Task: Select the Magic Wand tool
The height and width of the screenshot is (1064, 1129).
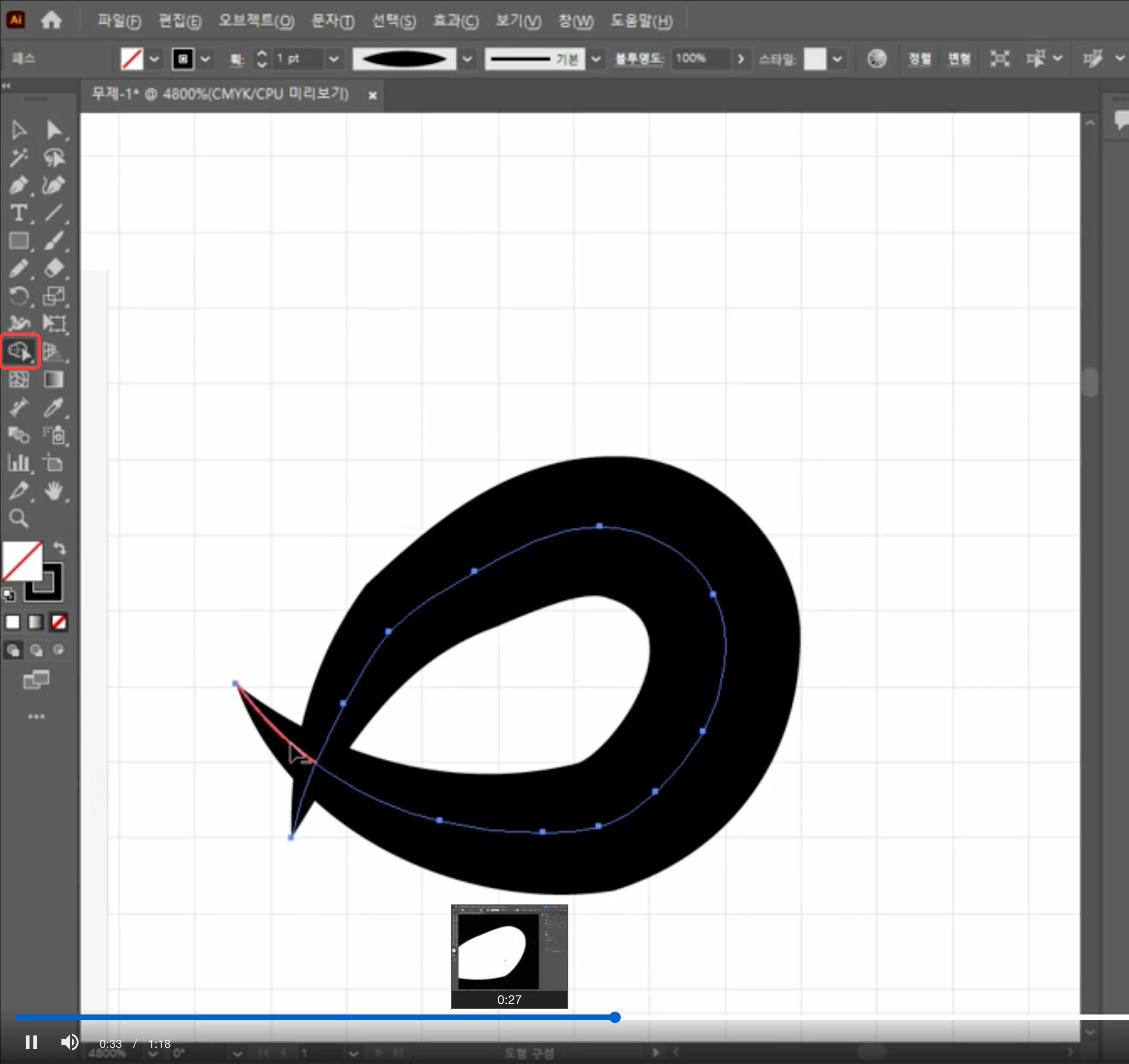Action: coord(18,158)
